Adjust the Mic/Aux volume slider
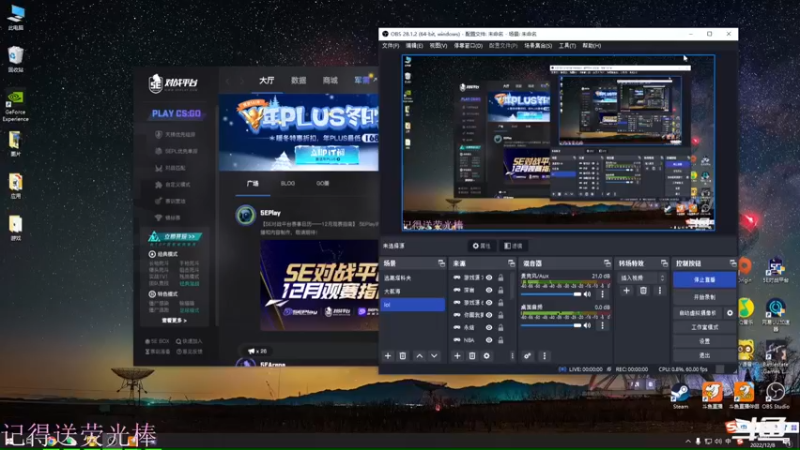 click(551, 294)
